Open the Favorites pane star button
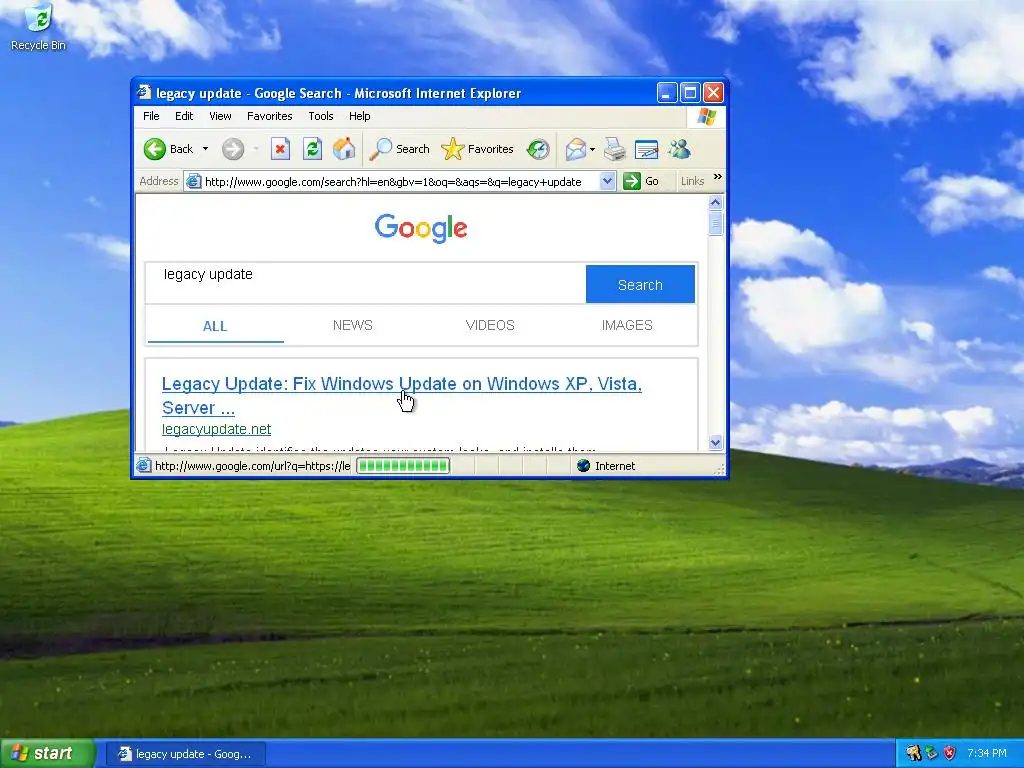The image size is (1024, 768). 477,149
